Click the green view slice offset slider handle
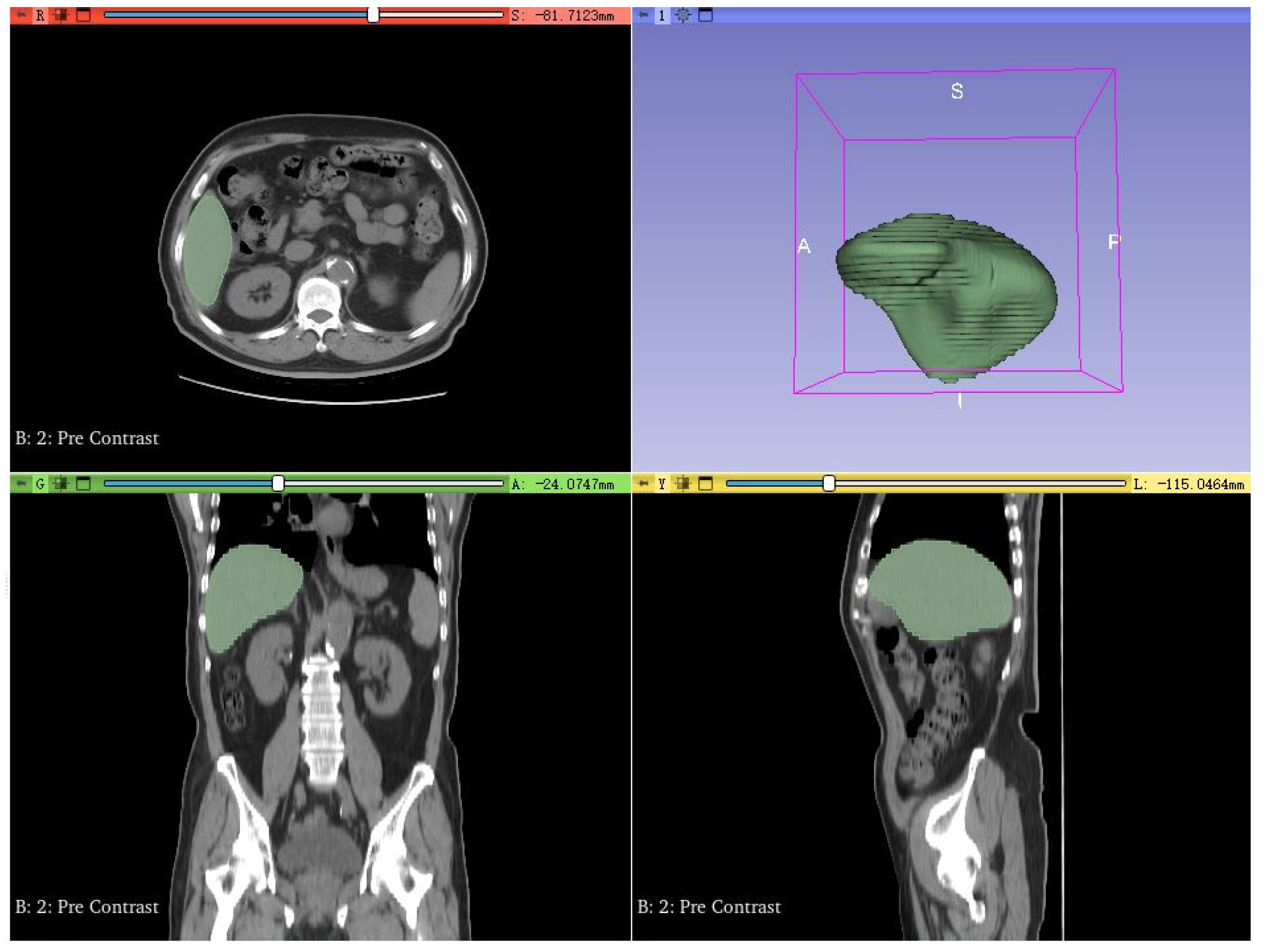 tap(278, 484)
